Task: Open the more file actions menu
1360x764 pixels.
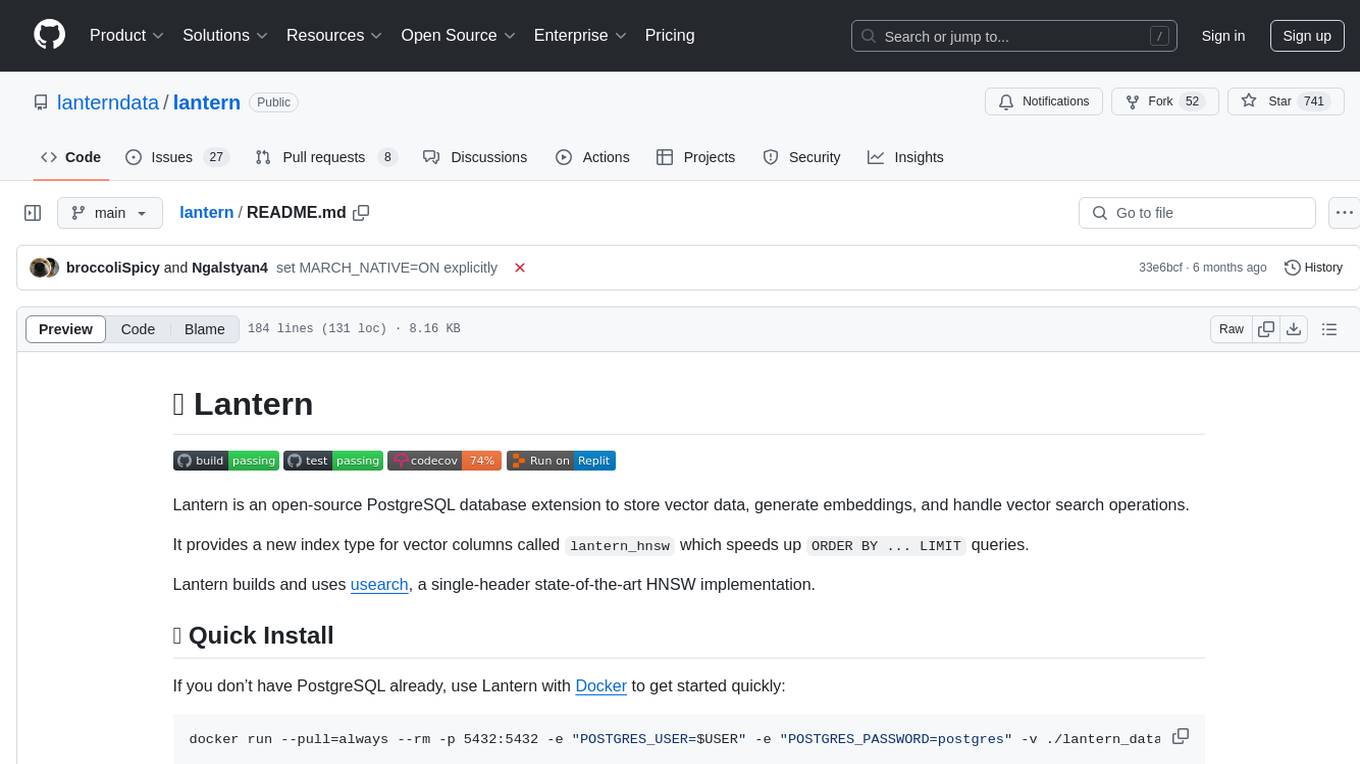Action: 1344,213
